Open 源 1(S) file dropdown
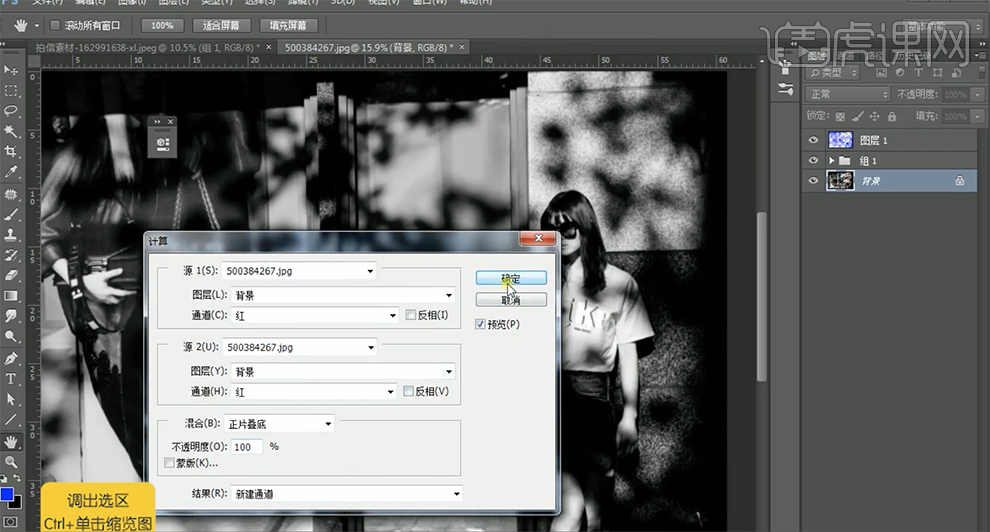 tap(299, 271)
